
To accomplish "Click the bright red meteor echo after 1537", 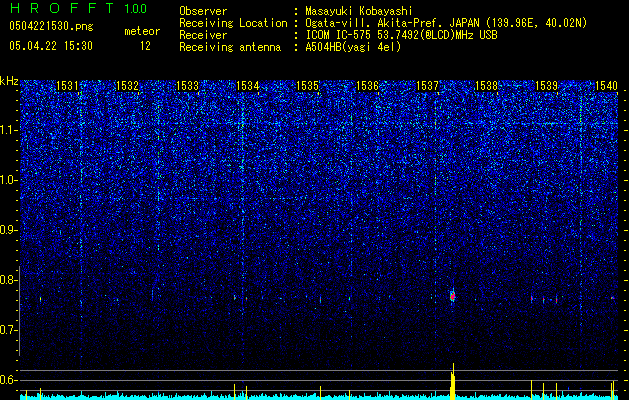I will coord(452,296).
